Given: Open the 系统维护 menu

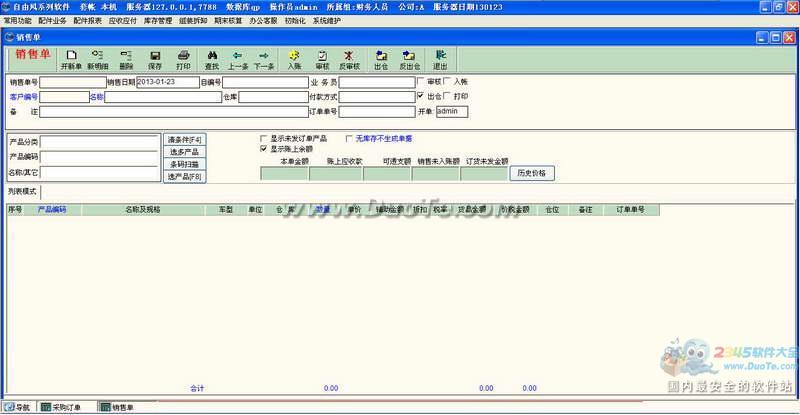Looking at the screenshot, I should (x=327, y=21).
